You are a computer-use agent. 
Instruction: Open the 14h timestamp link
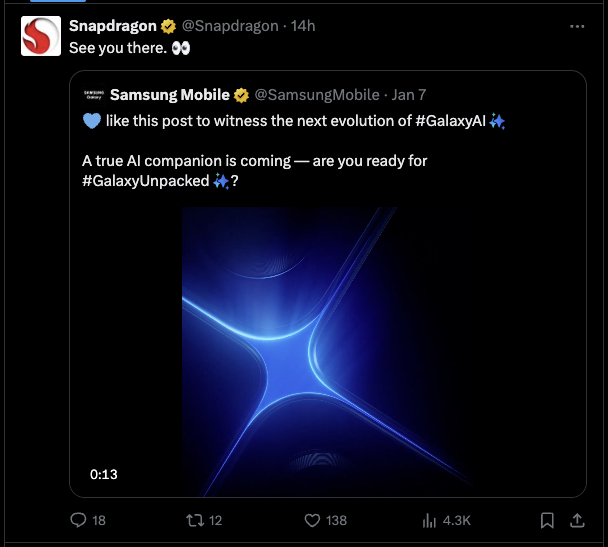pos(303,26)
